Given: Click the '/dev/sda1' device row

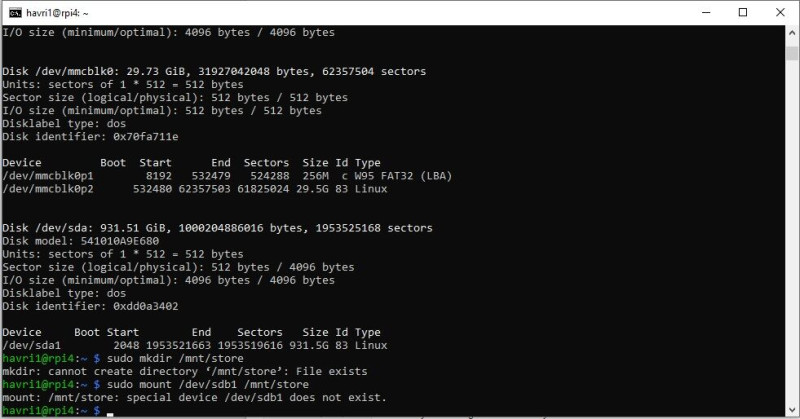Looking at the screenshot, I should point(195,346).
